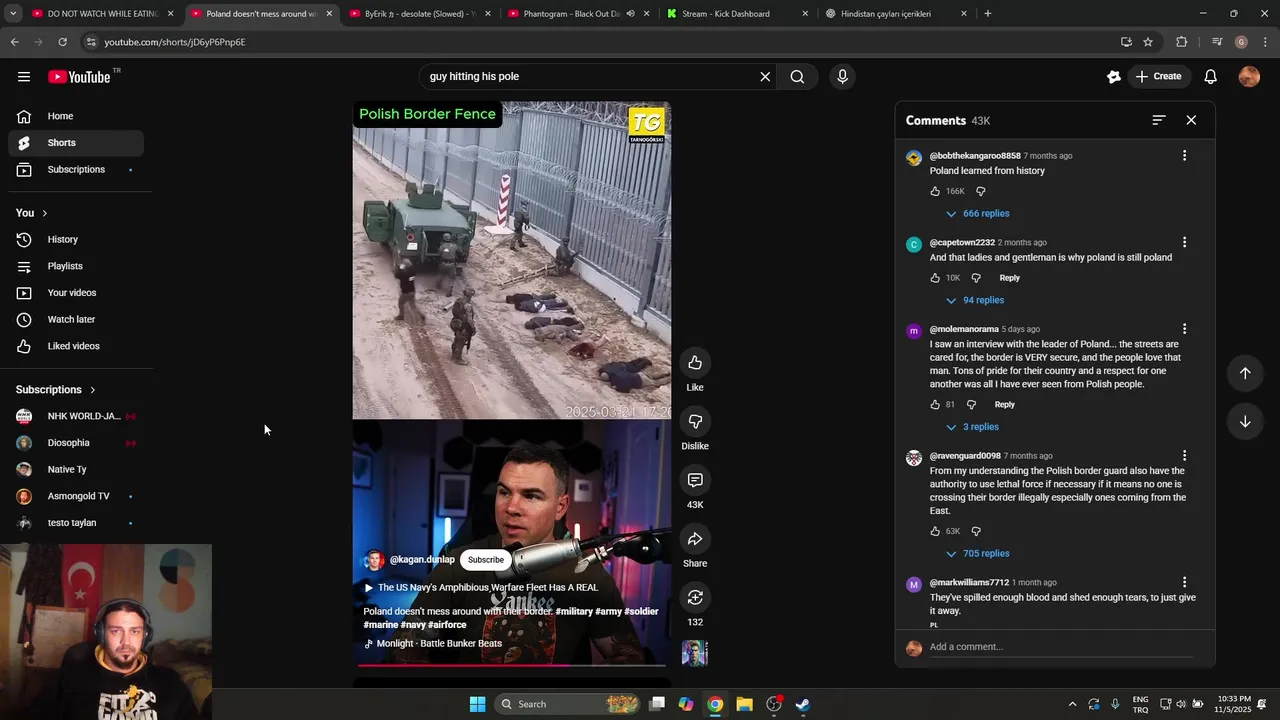The height and width of the screenshot is (720, 1280).
Task: Click the Create button
Action: click(1159, 77)
